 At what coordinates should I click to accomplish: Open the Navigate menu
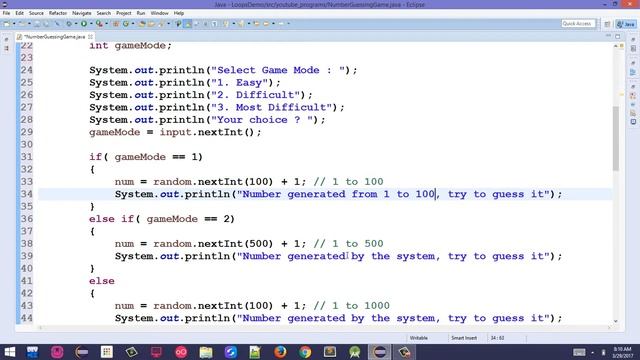(82, 13)
